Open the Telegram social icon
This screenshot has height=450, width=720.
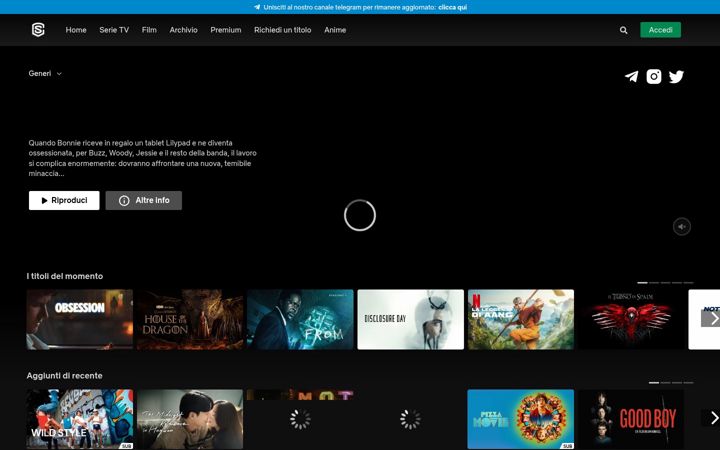(x=631, y=76)
